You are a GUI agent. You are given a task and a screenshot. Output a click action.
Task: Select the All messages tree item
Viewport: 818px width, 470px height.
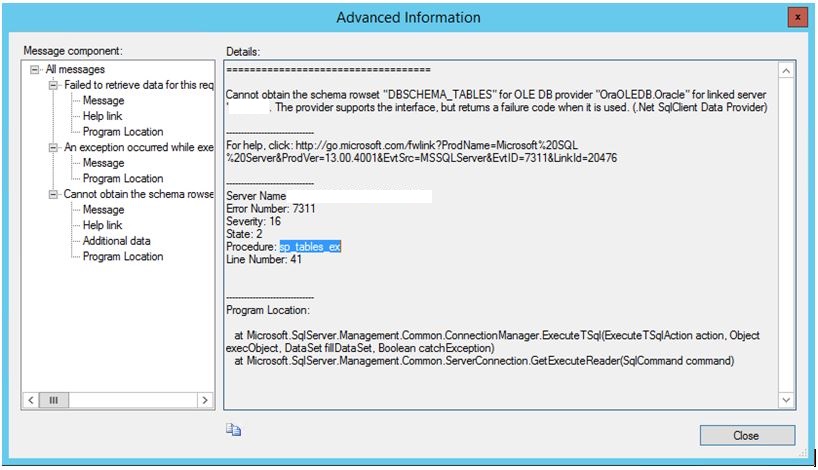[75, 69]
